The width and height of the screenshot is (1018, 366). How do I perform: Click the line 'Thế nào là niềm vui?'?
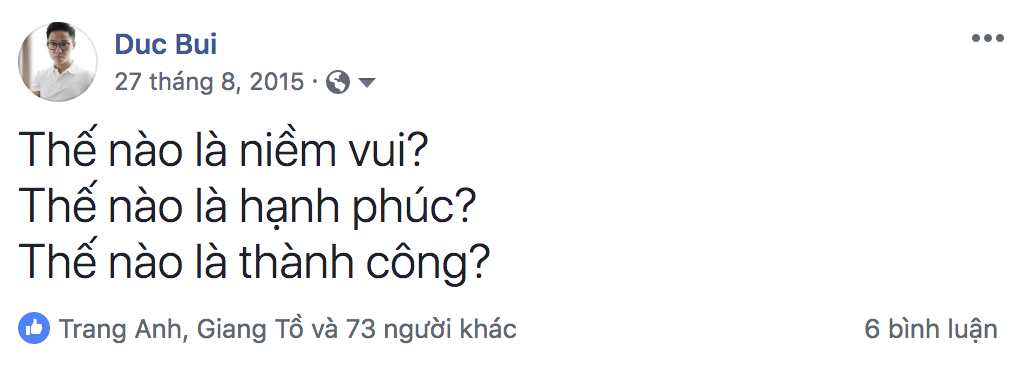(223, 151)
